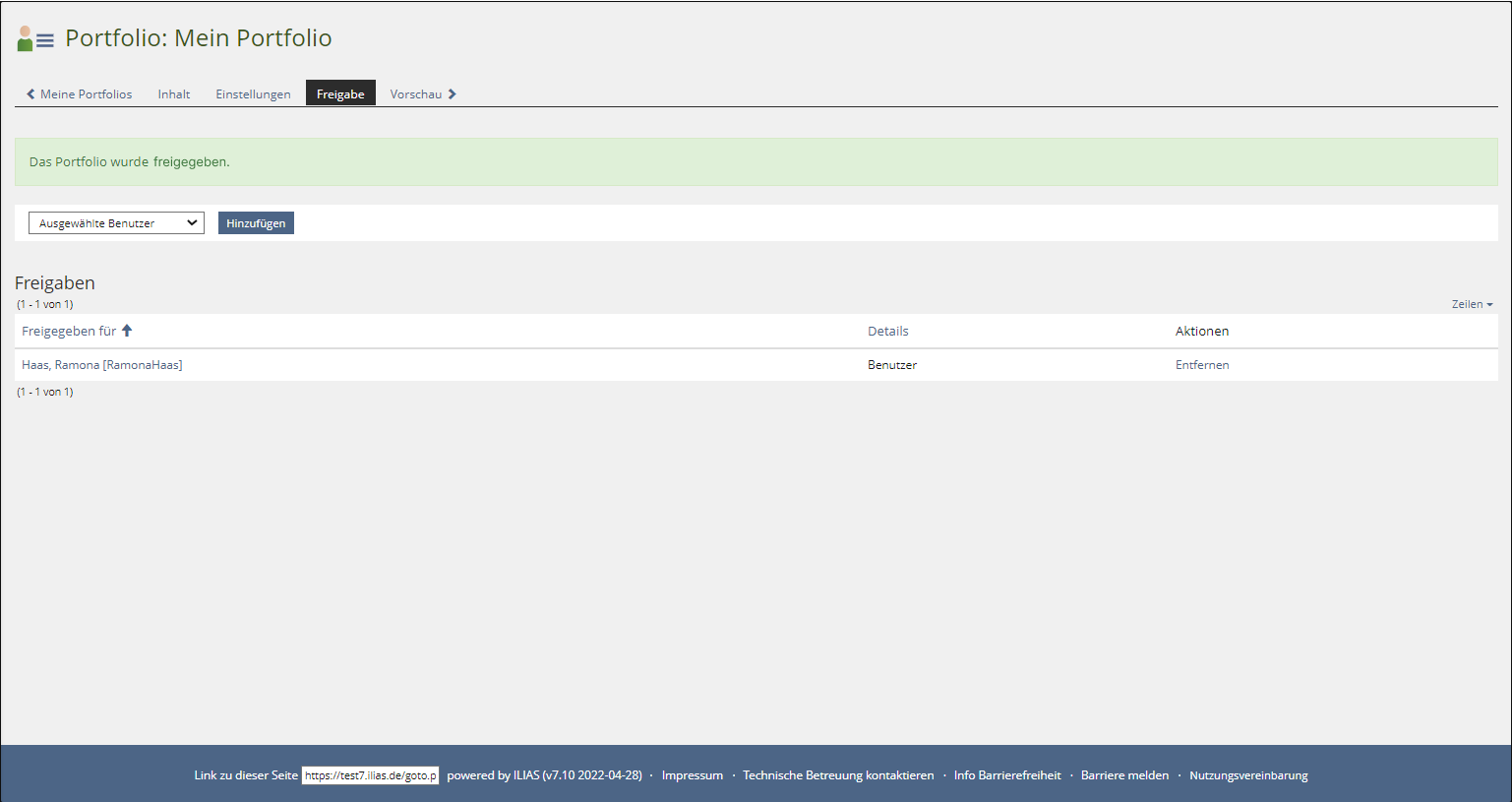Open the Vorschau tab
The width and height of the screenshot is (1512, 802).
(x=415, y=94)
